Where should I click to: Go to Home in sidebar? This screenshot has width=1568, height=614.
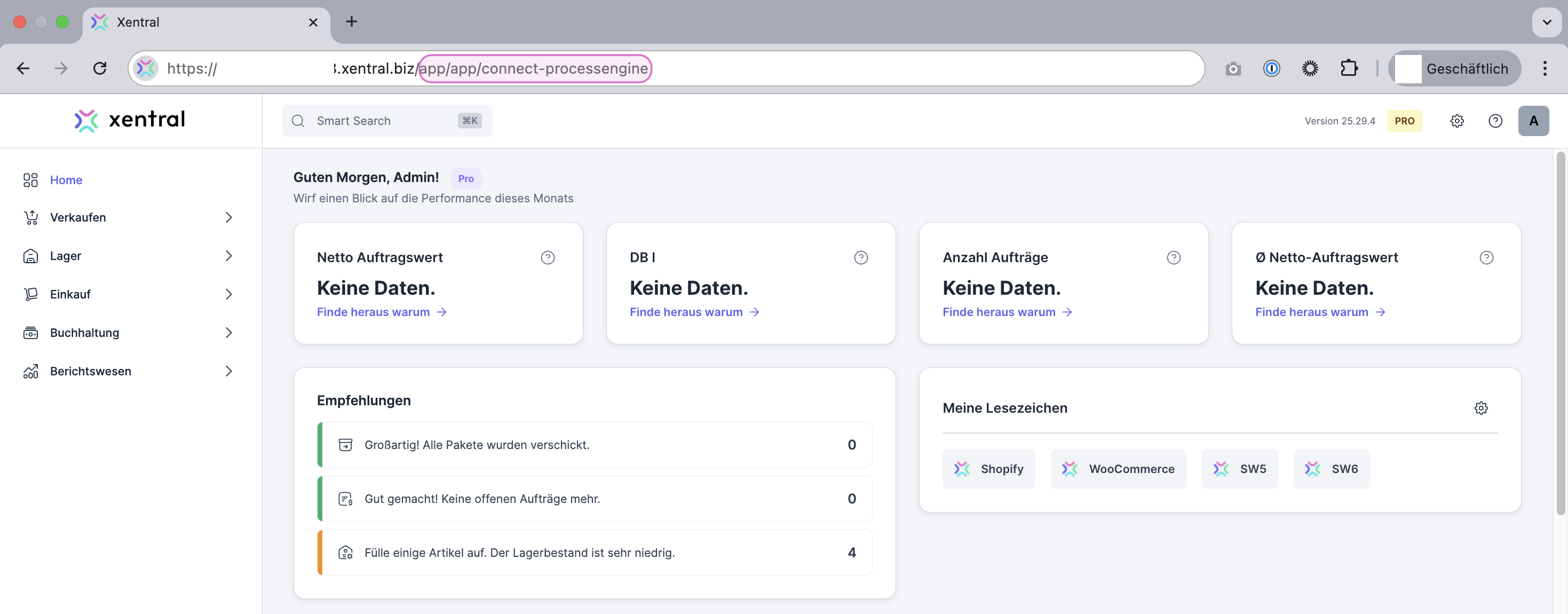(66, 180)
